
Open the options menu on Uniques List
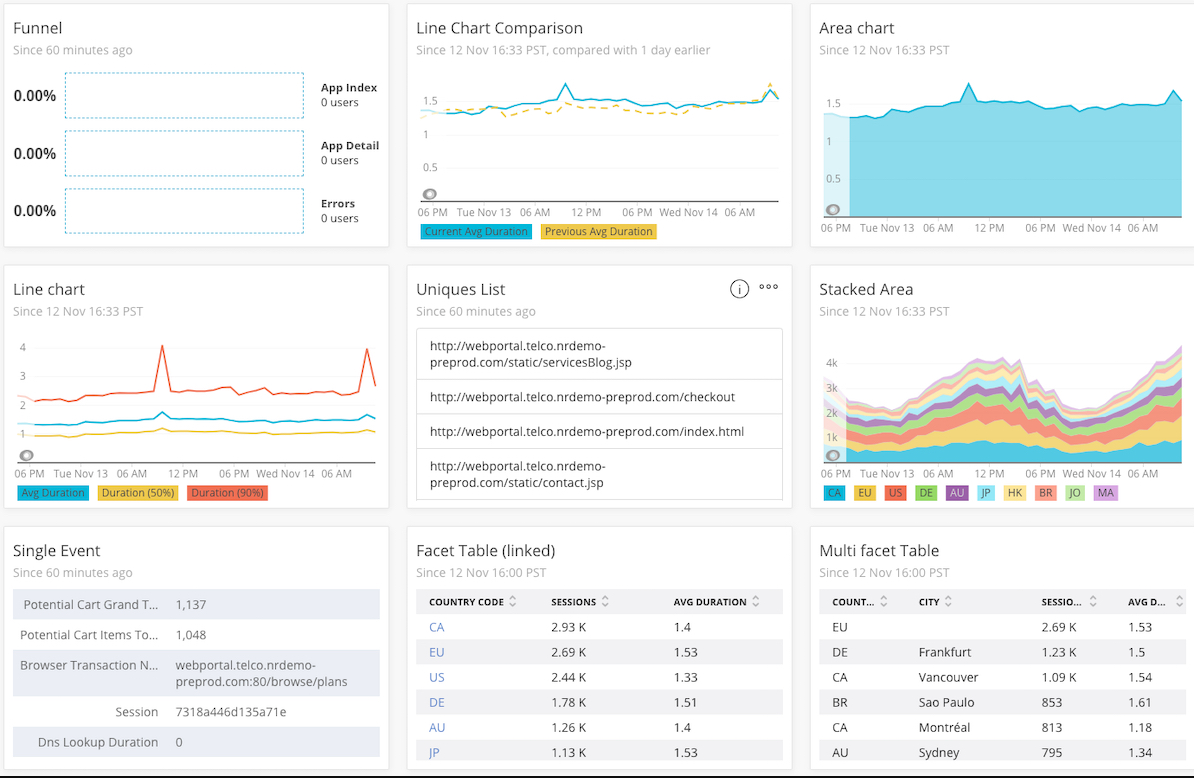[x=768, y=288]
